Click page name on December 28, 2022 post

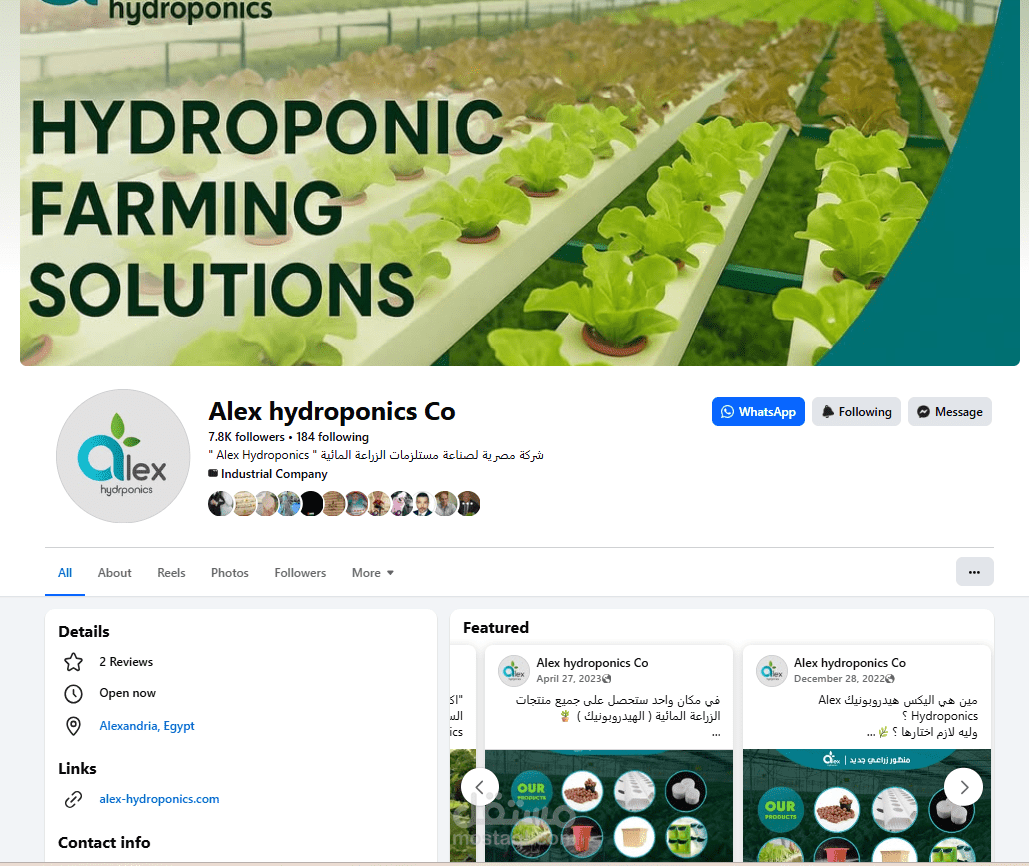(850, 663)
